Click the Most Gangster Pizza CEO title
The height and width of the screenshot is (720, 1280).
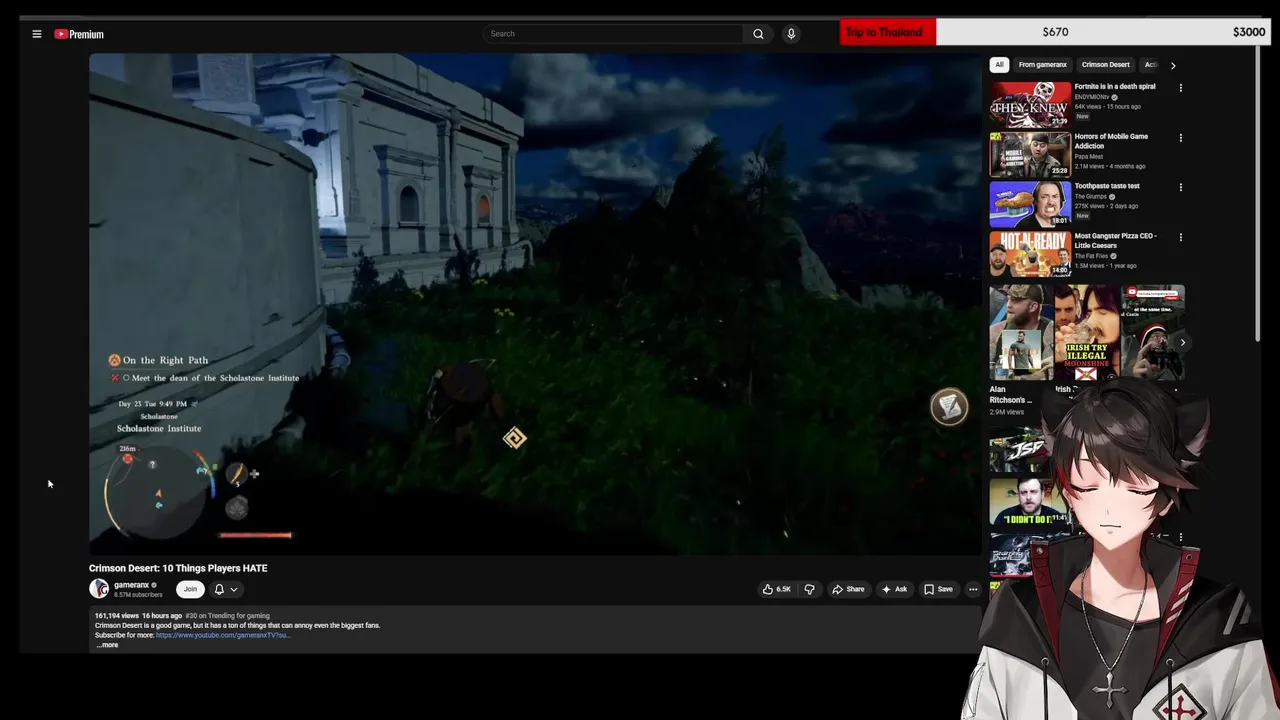1116,241
